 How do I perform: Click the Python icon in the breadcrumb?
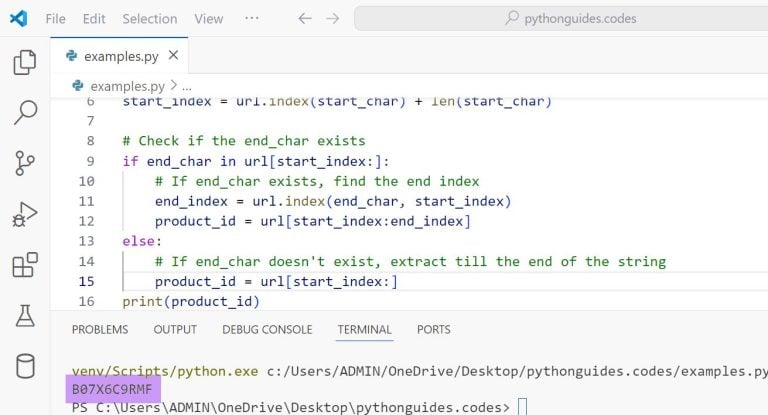pyautogui.click(x=78, y=86)
